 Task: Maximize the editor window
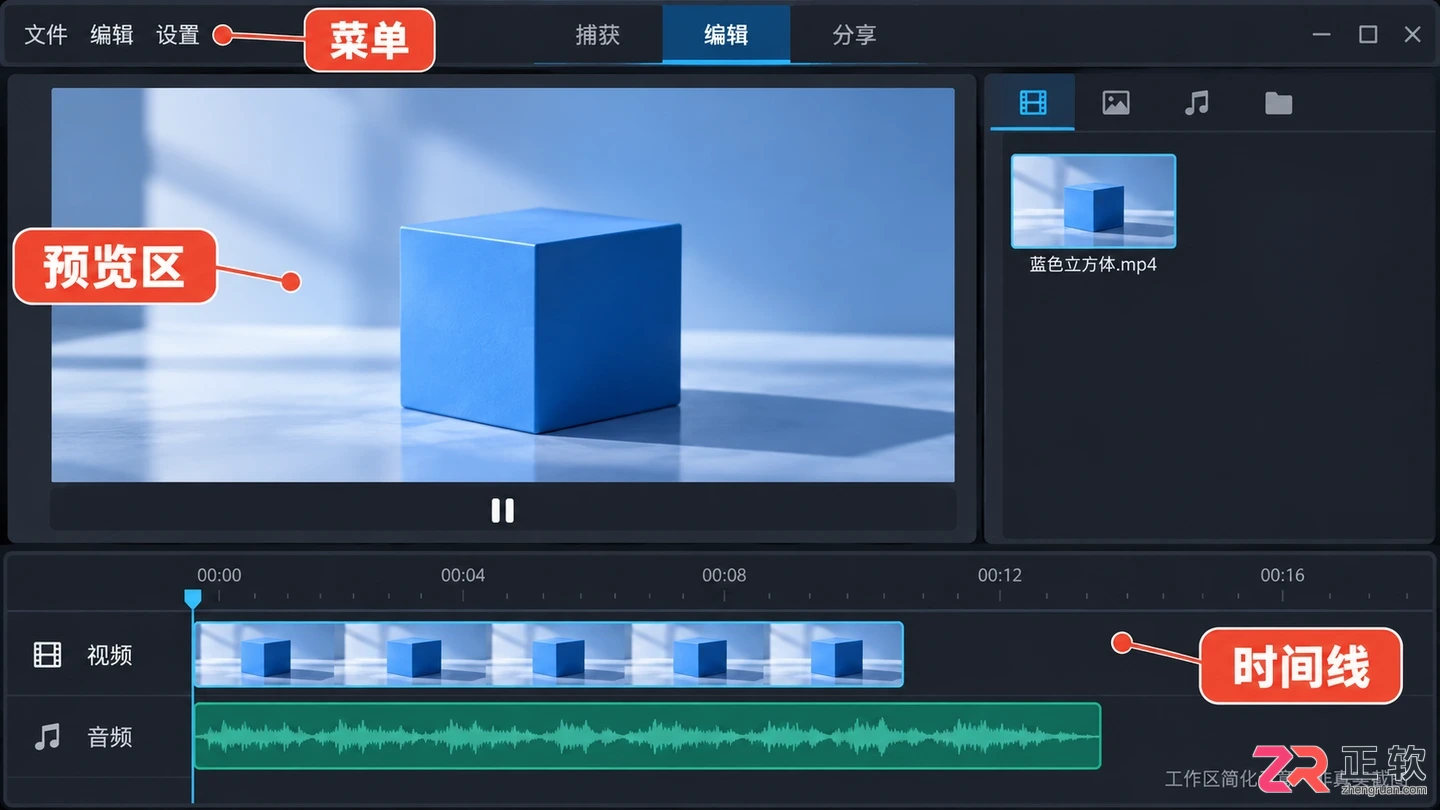1368,35
